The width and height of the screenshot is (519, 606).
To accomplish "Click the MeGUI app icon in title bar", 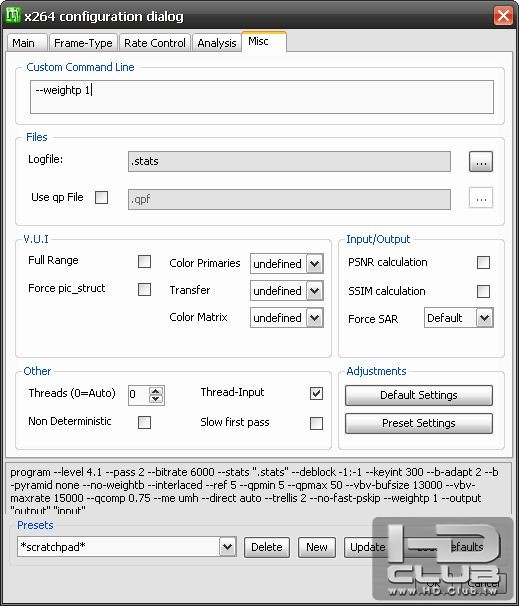I will pos(13,15).
